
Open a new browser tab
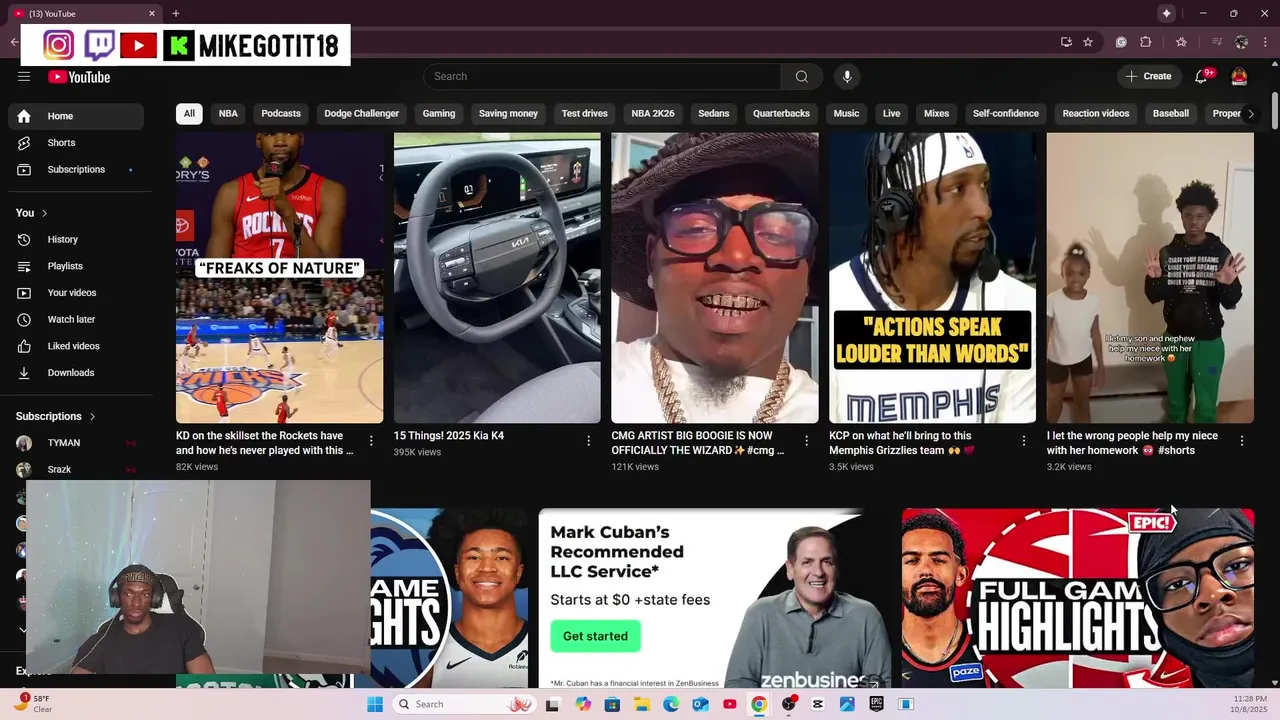pyautogui.click(x=176, y=13)
